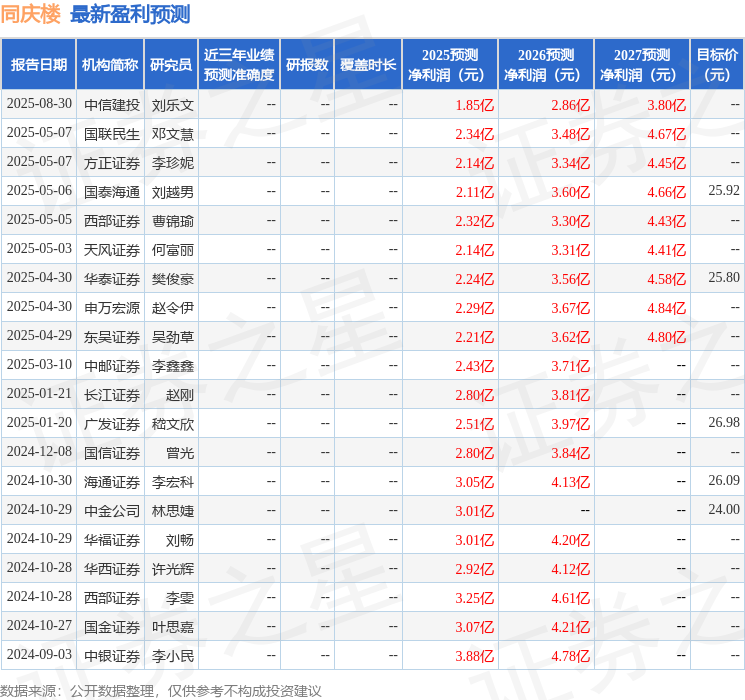Click the 数据来源 disclaimer footer text
This screenshot has height=700, width=745.
point(161,690)
